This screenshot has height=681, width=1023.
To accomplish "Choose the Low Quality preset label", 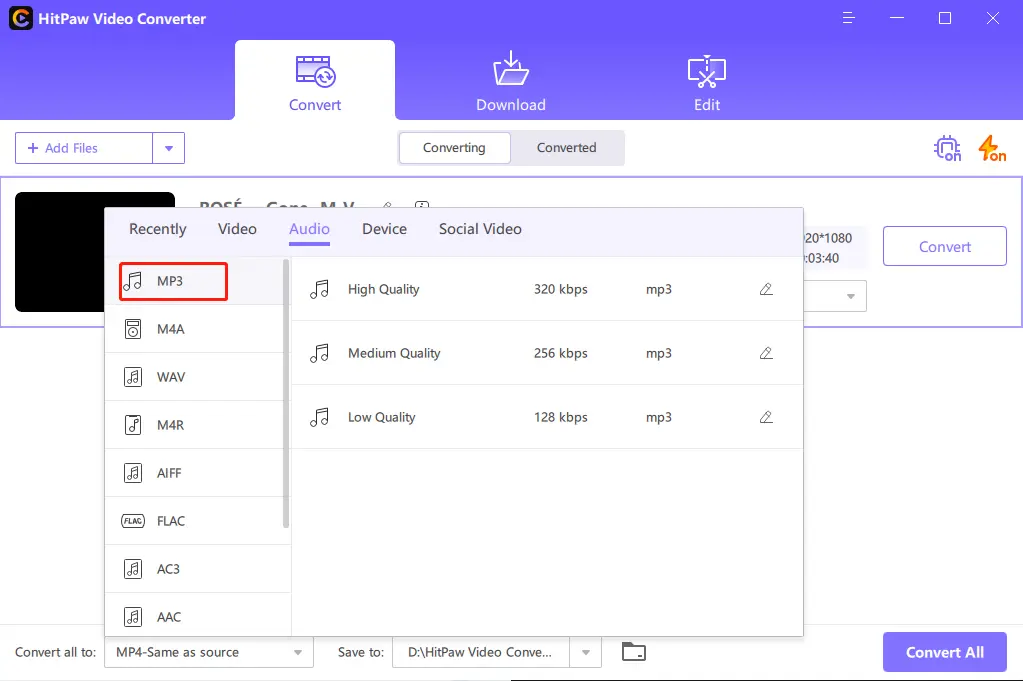I will pyautogui.click(x=382, y=417).
